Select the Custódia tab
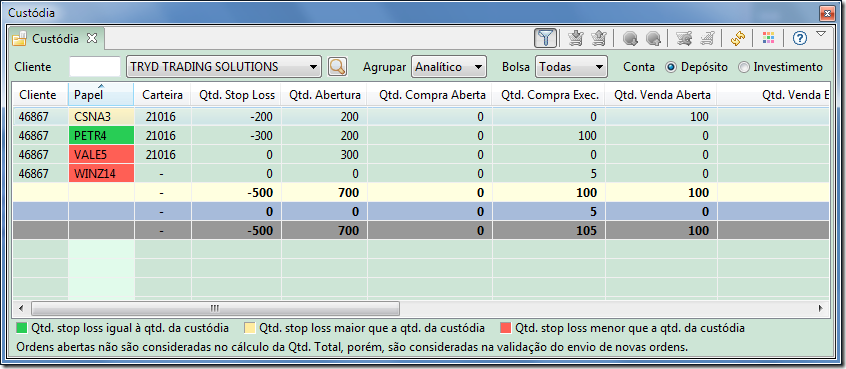 [55, 39]
